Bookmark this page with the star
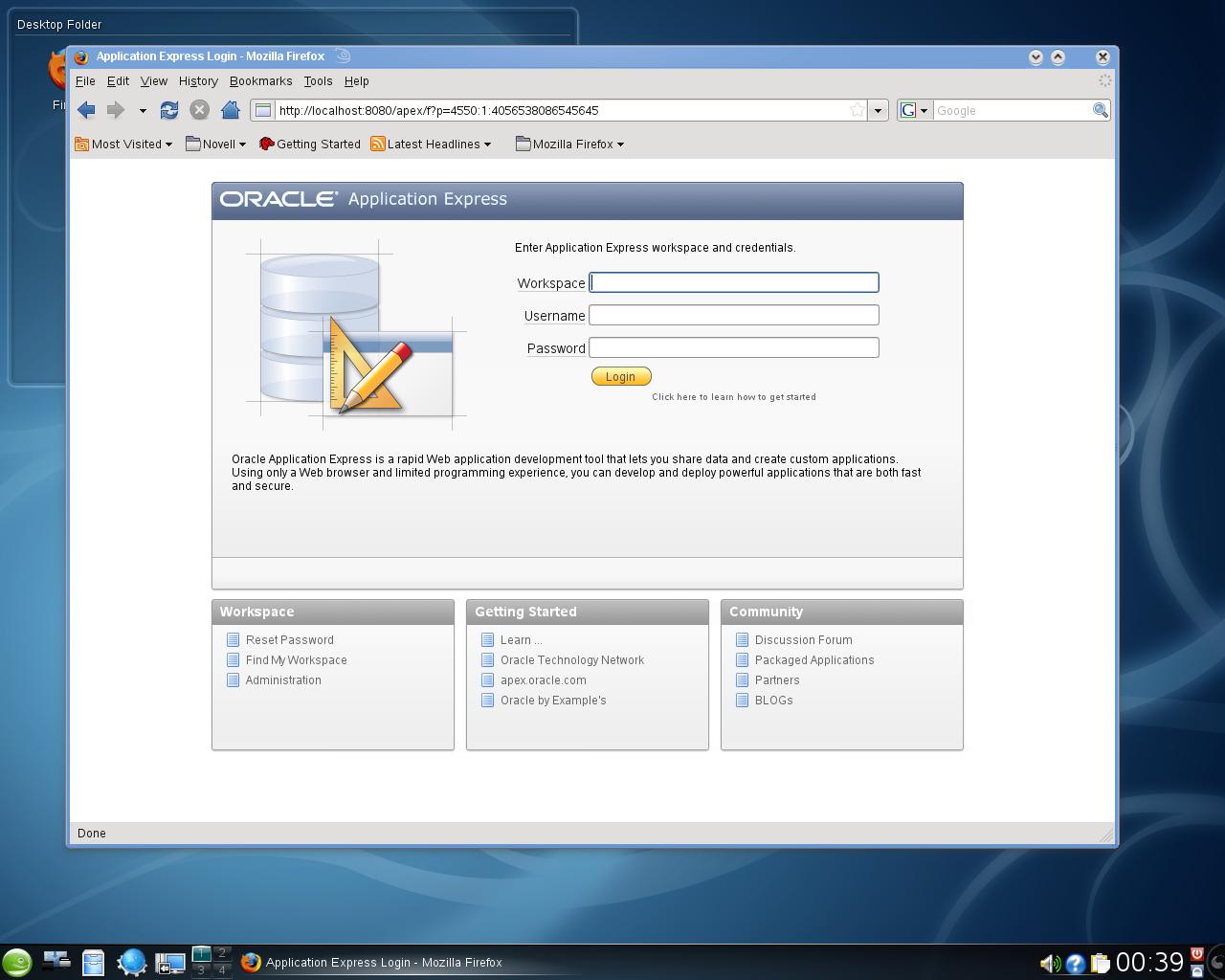 tap(857, 110)
